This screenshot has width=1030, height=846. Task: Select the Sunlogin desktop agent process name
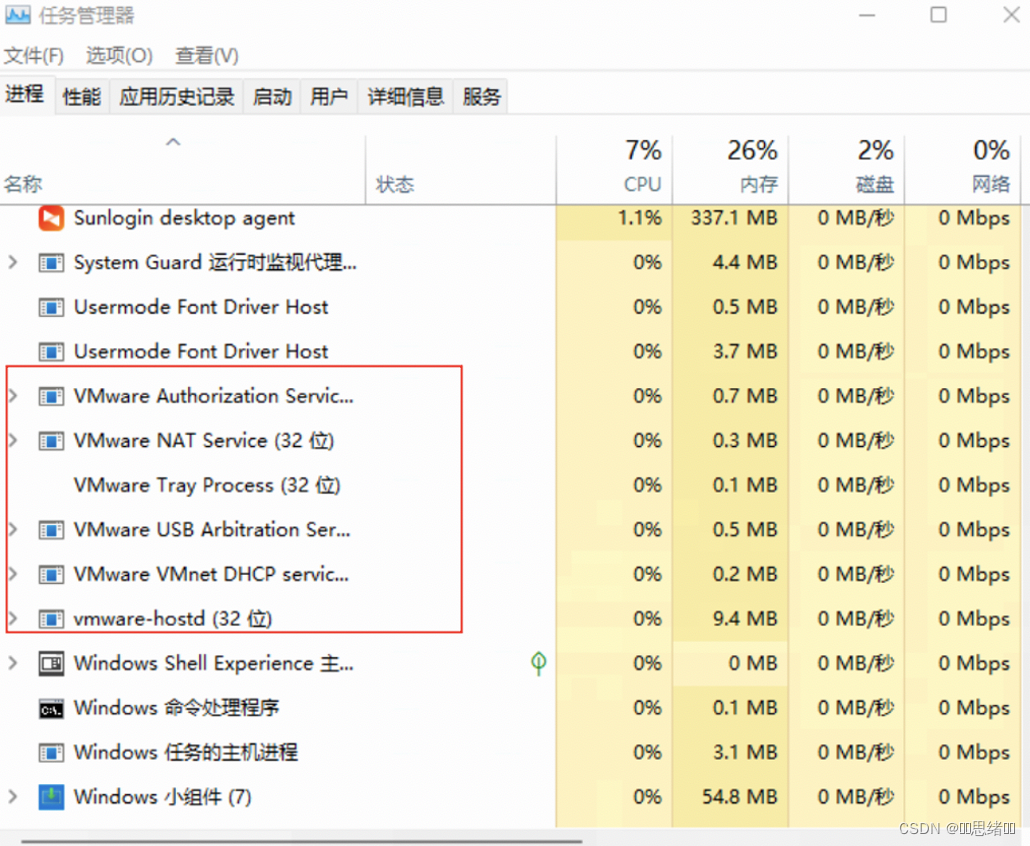tap(185, 219)
